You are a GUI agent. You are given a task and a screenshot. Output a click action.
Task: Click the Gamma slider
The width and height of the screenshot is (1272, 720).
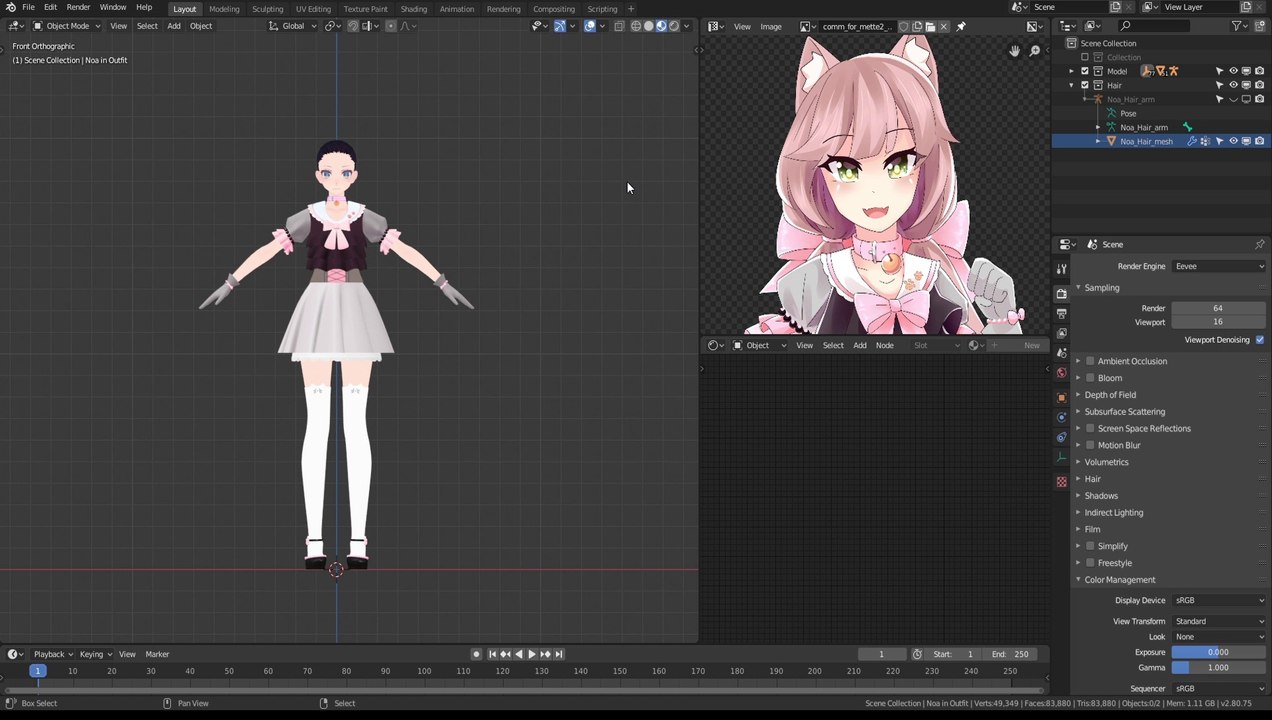tap(1219, 668)
